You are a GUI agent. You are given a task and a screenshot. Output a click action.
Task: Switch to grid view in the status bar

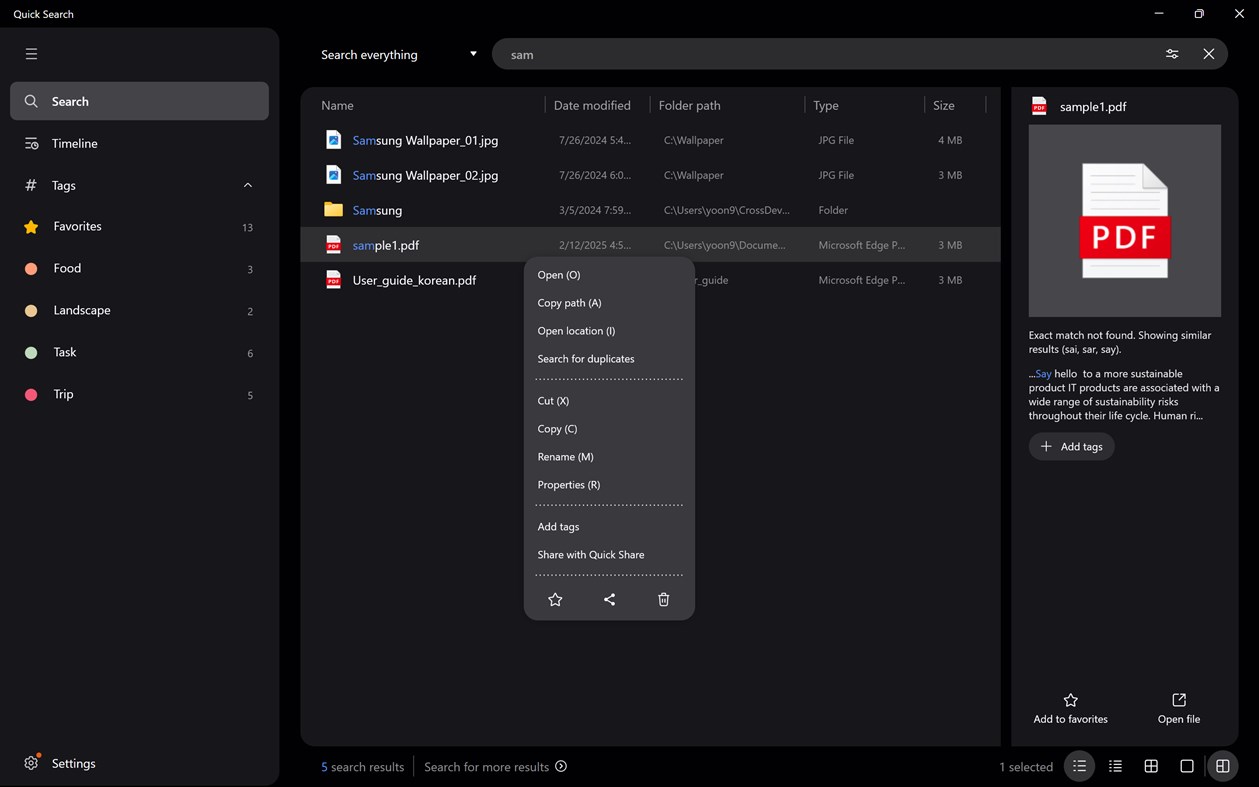point(1151,766)
